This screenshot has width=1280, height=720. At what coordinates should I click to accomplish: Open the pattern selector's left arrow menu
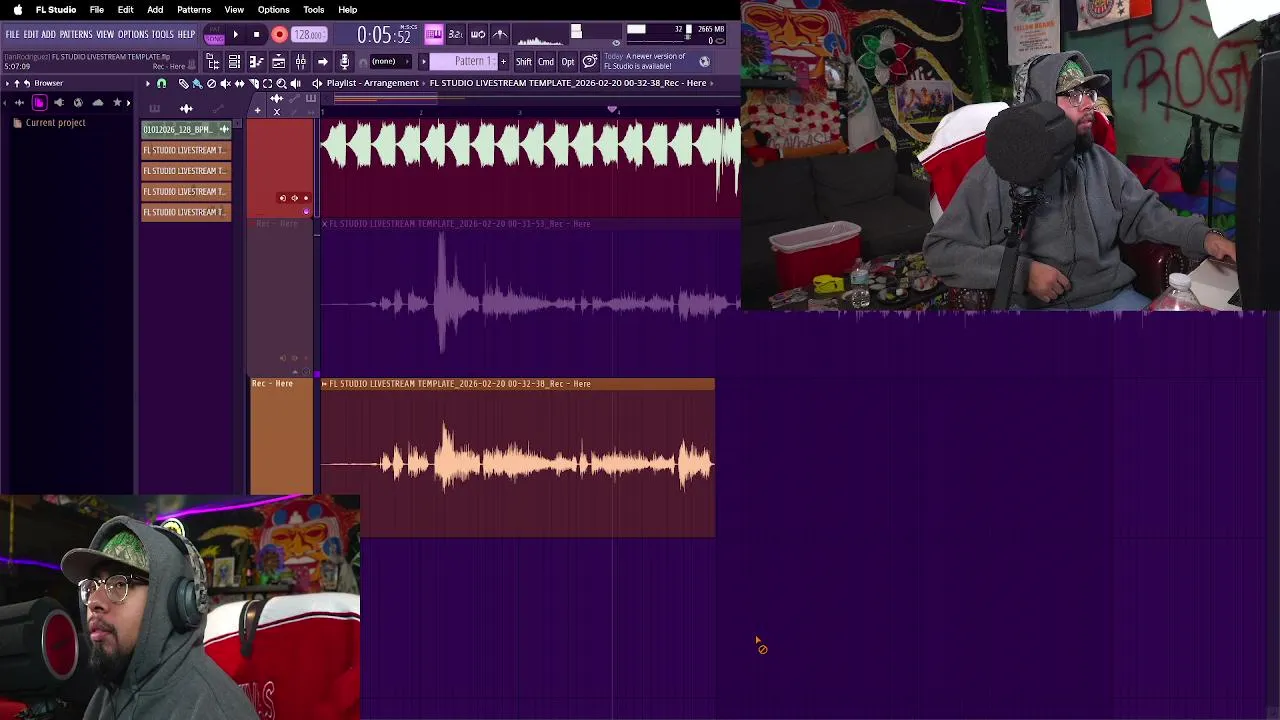423,62
